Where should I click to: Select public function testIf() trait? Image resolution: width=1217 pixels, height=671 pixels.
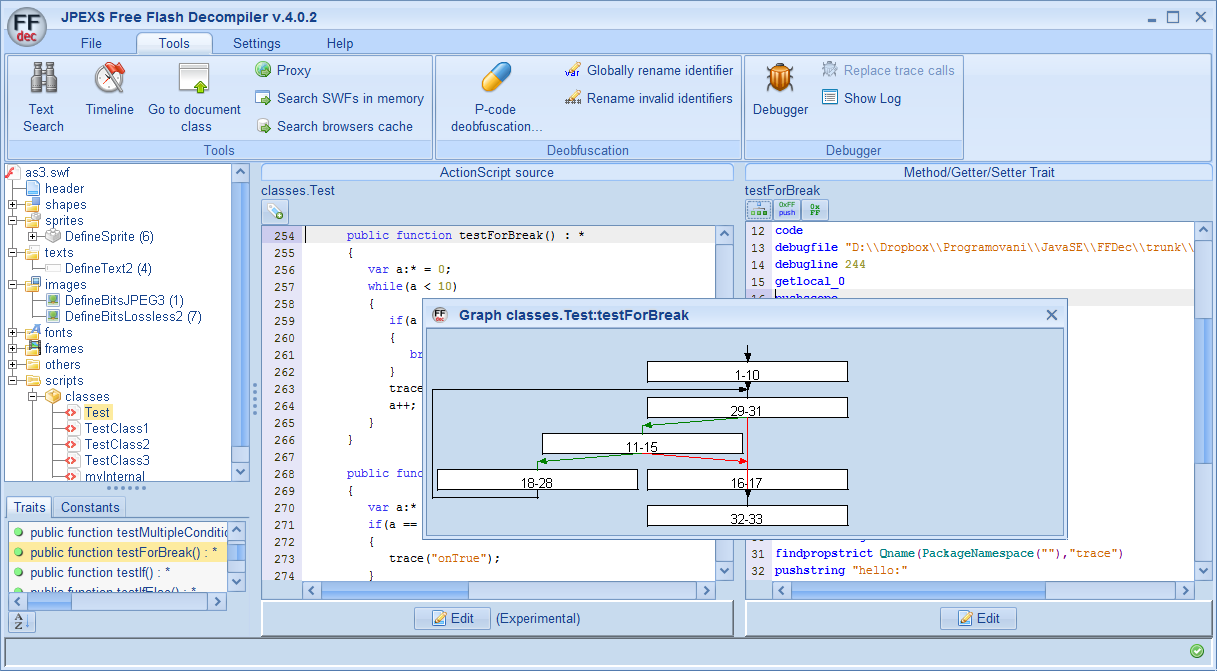[x=118, y=573]
